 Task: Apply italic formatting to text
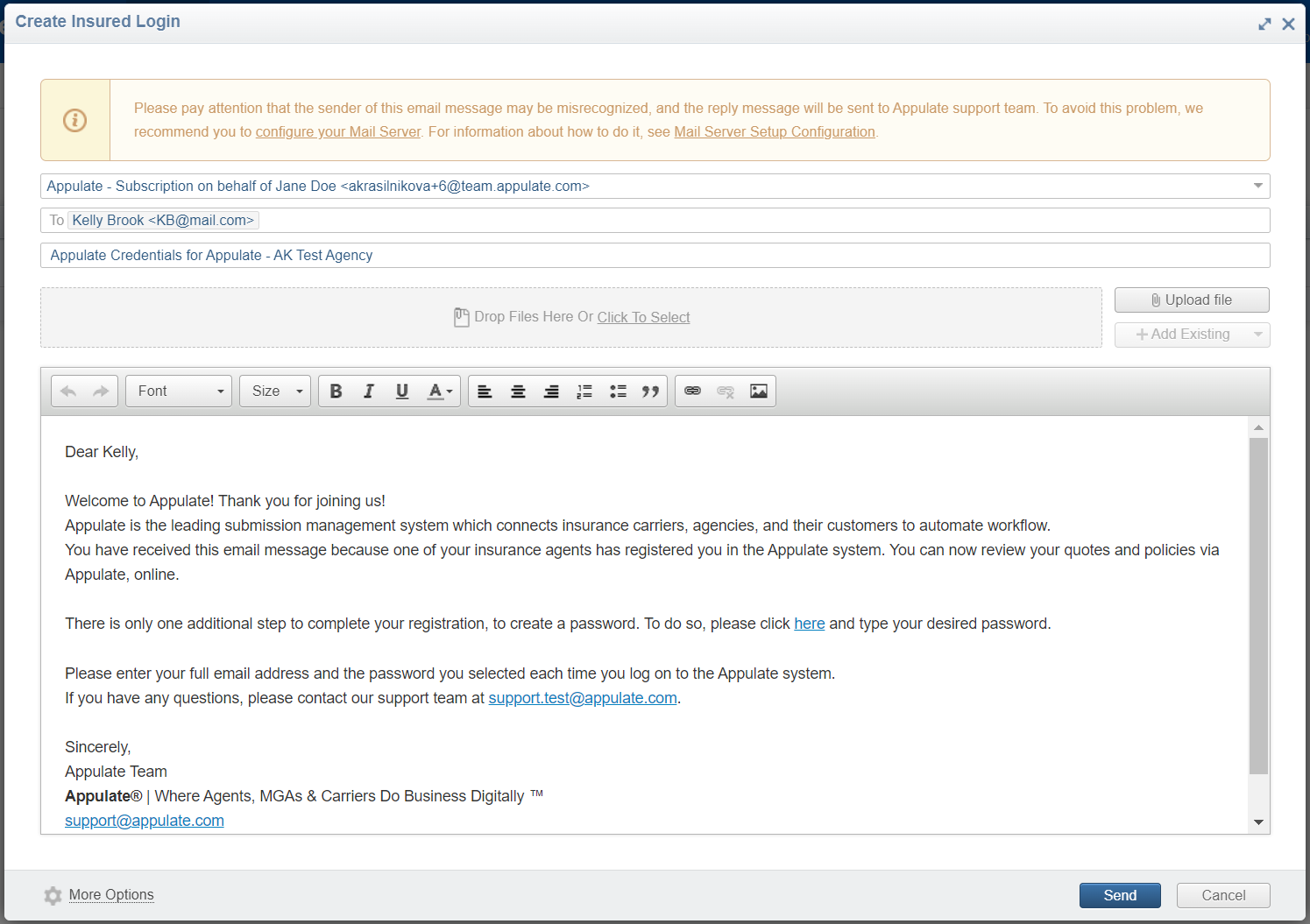369,391
